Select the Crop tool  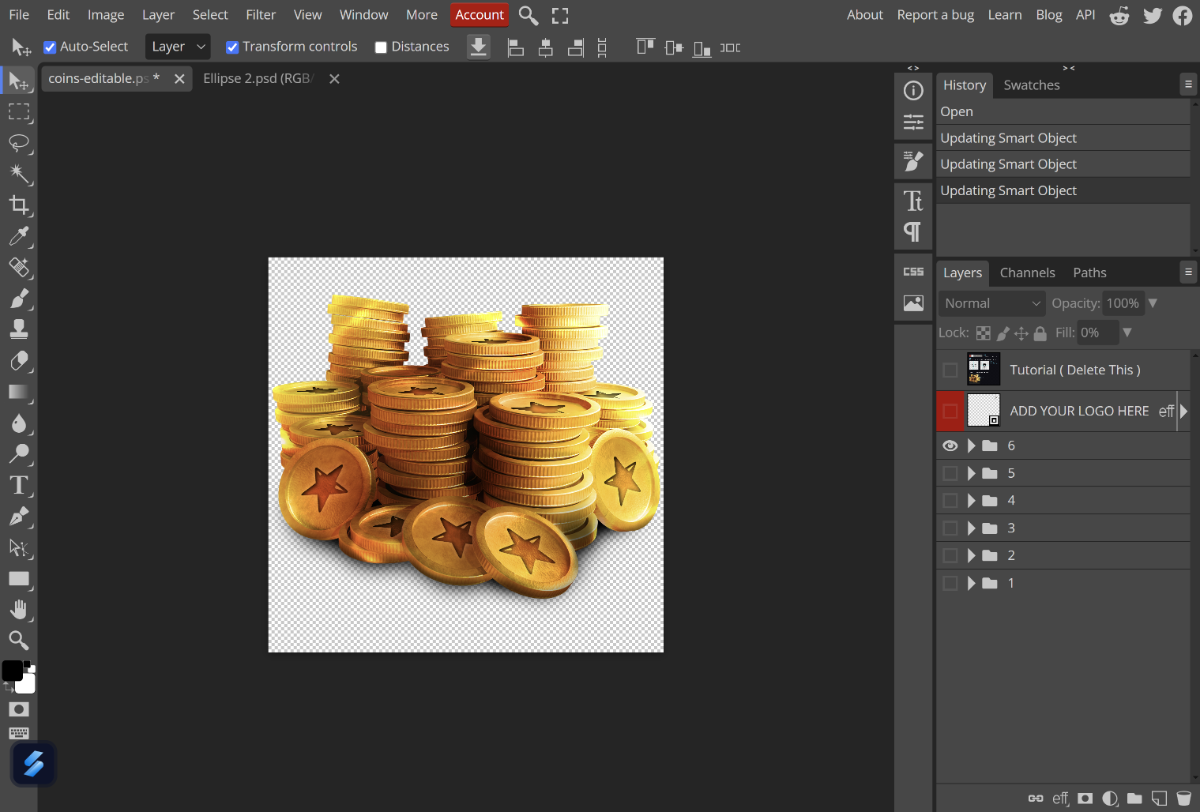pyautogui.click(x=18, y=205)
